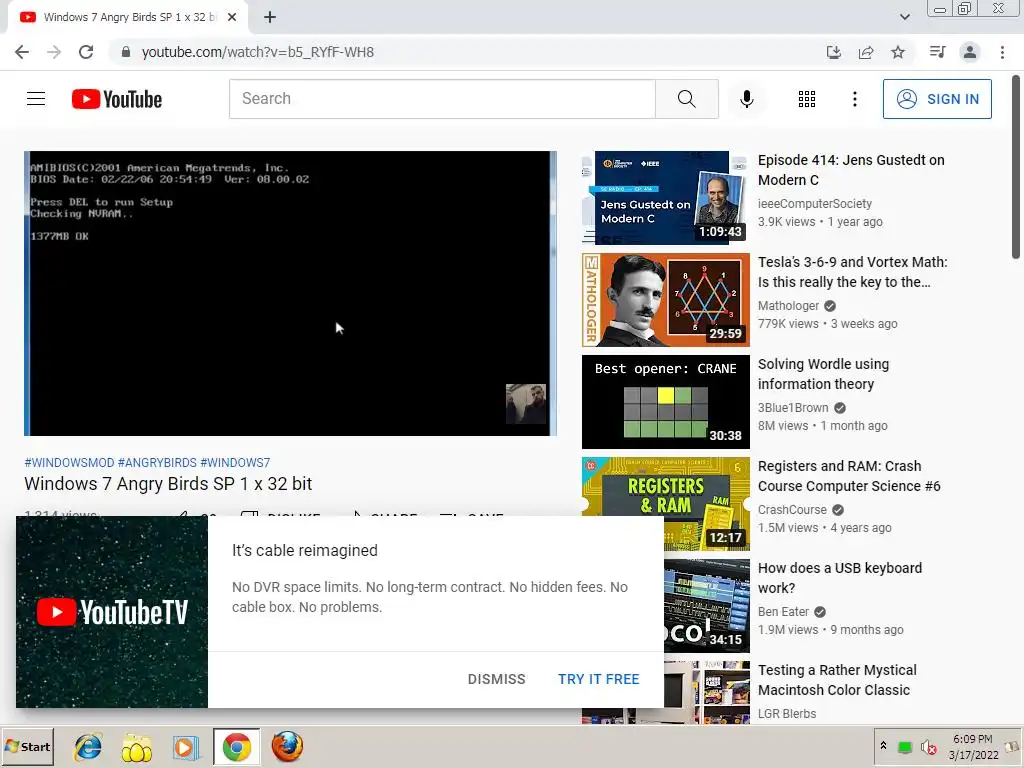The height and width of the screenshot is (768, 1024).
Task: Open the Windows Start menu
Action: click(27, 746)
